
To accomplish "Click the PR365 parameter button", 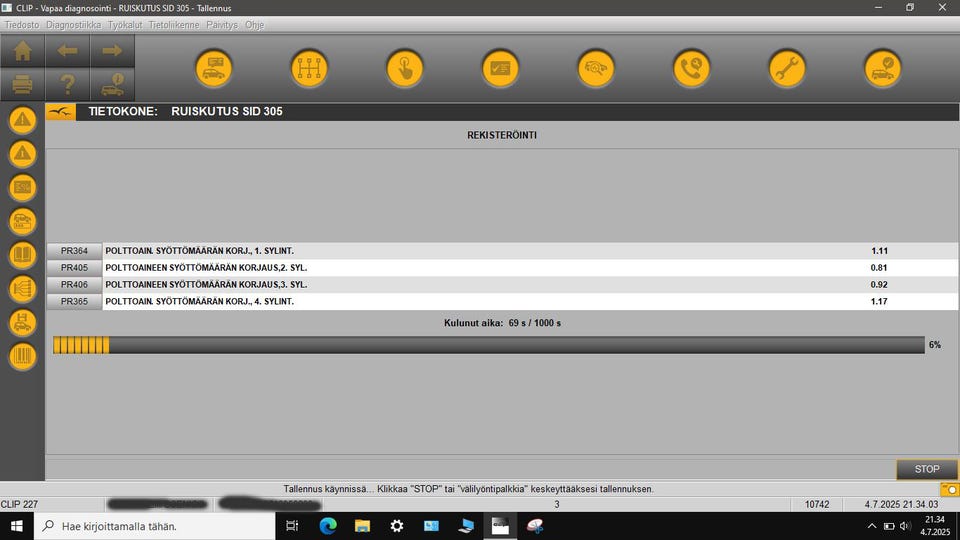I will click(74, 301).
